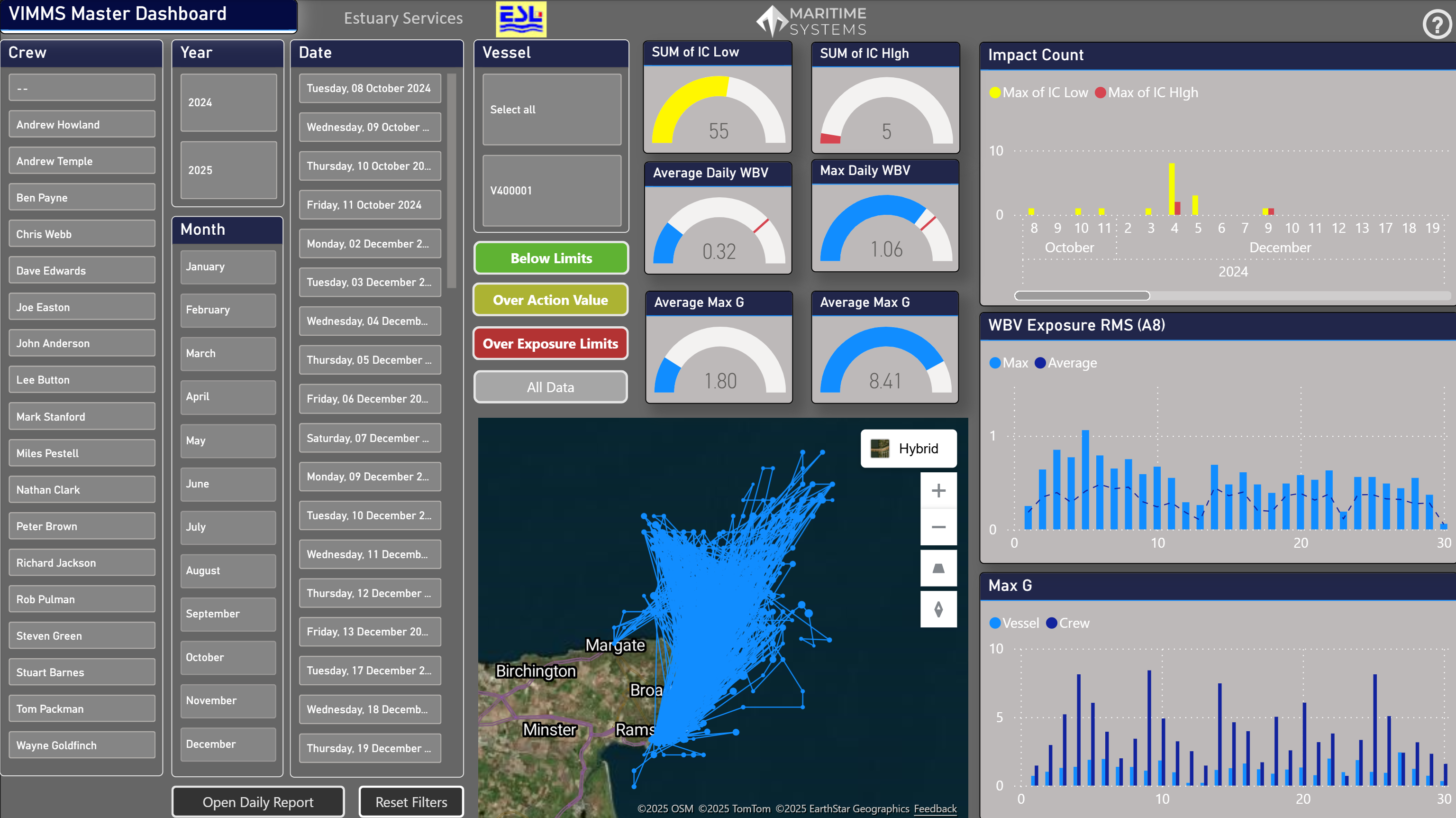
Task: Click the ESL logo icon
Action: coord(520,19)
